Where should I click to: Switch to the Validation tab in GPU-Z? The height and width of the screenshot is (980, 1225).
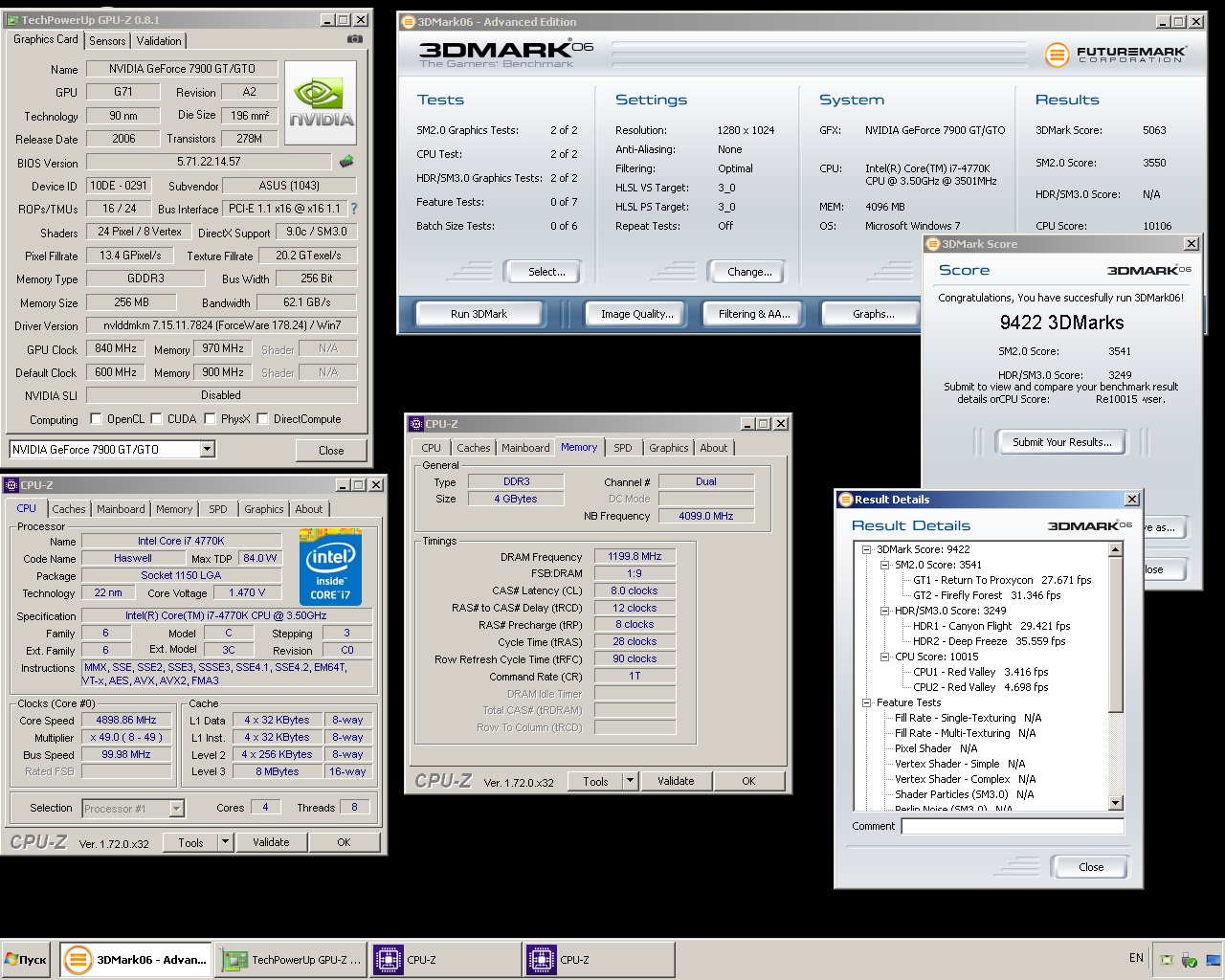[x=159, y=41]
